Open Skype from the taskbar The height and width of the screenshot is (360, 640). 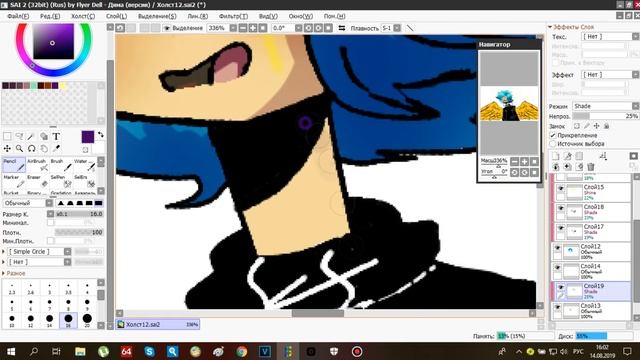pyautogui.click(x=149, y=351)
